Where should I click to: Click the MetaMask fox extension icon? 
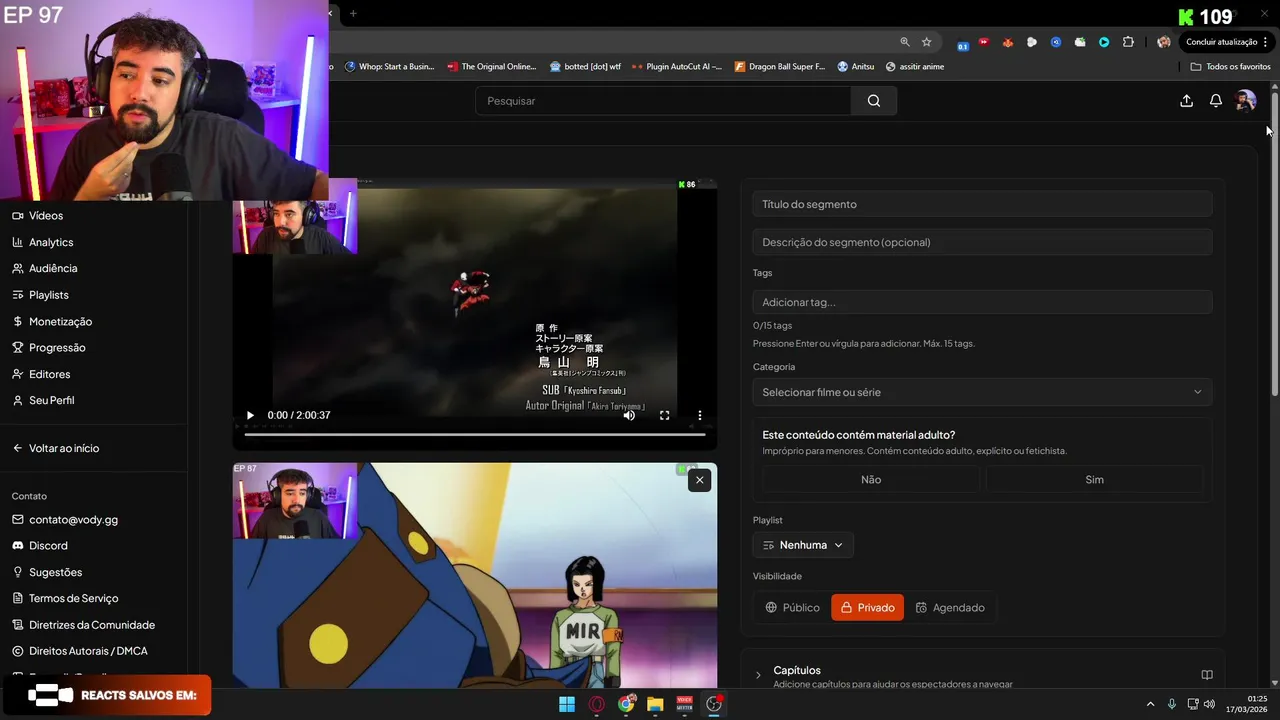[1008, 42]
